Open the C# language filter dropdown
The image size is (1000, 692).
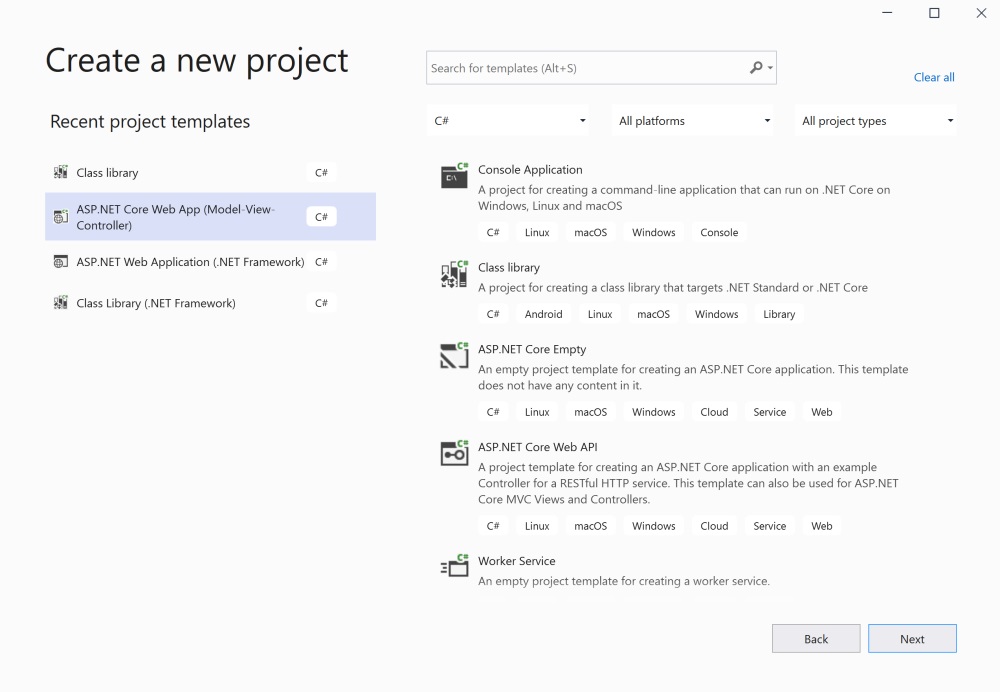click(507, 121)
